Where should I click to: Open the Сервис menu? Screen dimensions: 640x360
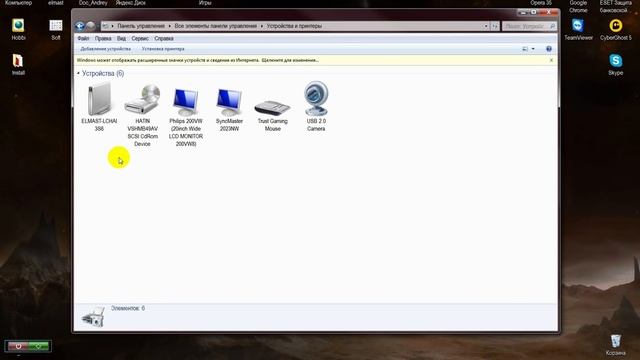click(140, 38)
